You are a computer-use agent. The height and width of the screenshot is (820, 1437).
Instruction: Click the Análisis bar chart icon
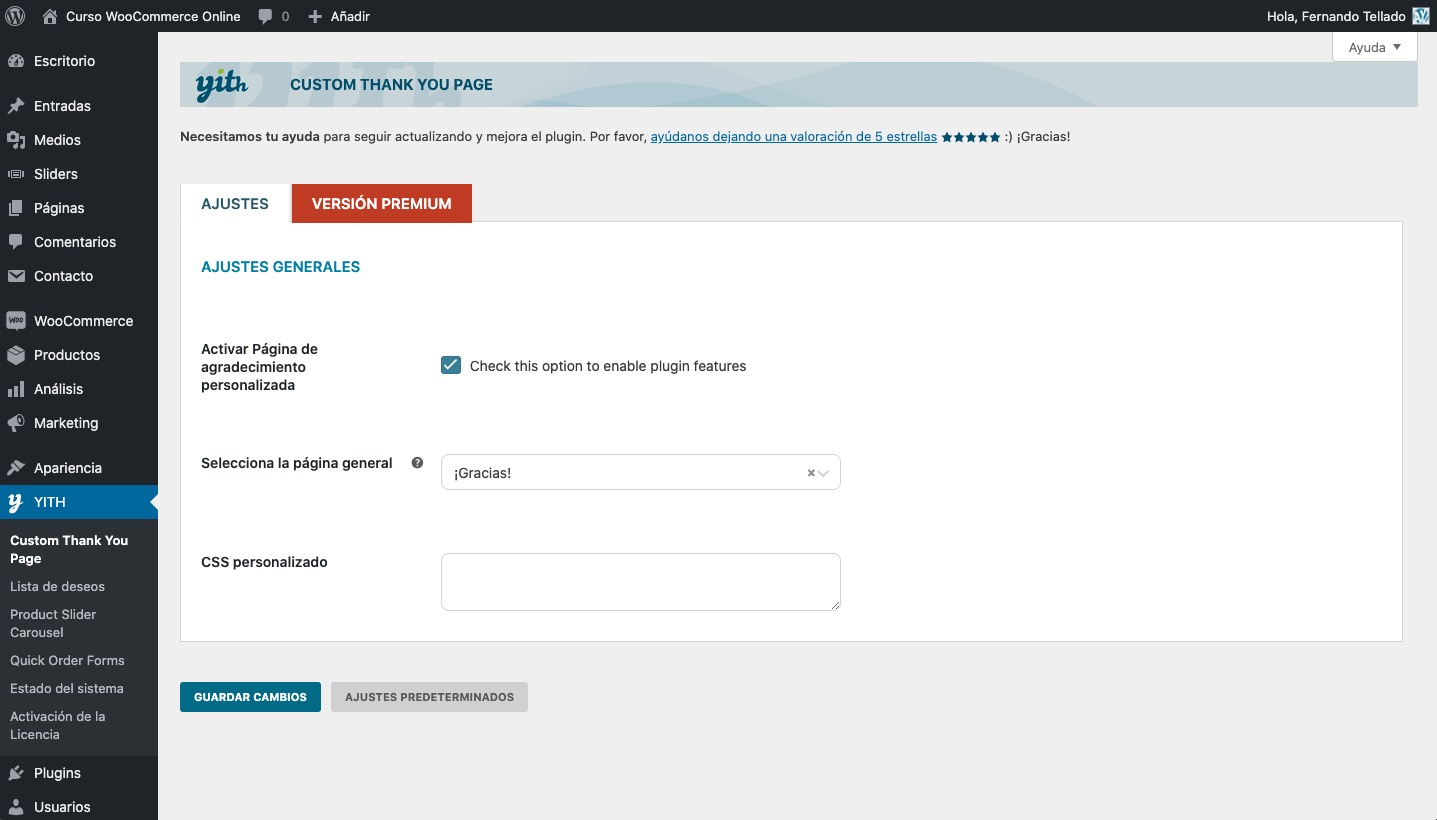[x=16, y=389]
